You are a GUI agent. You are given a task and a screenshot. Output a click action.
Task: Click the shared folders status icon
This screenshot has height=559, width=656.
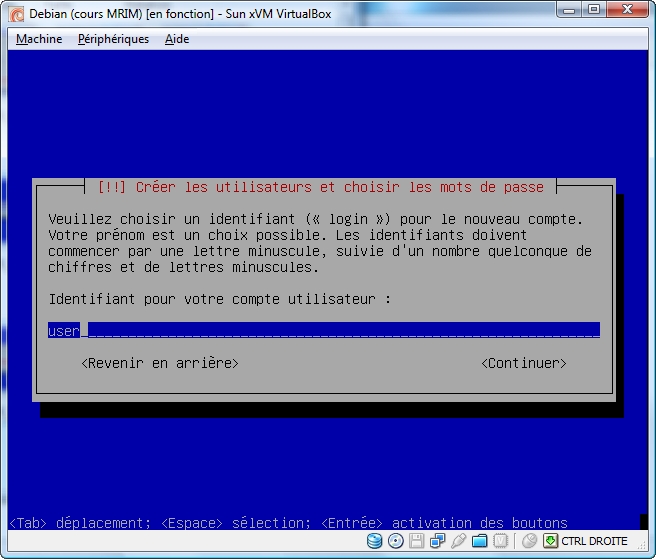coord(479,541)
